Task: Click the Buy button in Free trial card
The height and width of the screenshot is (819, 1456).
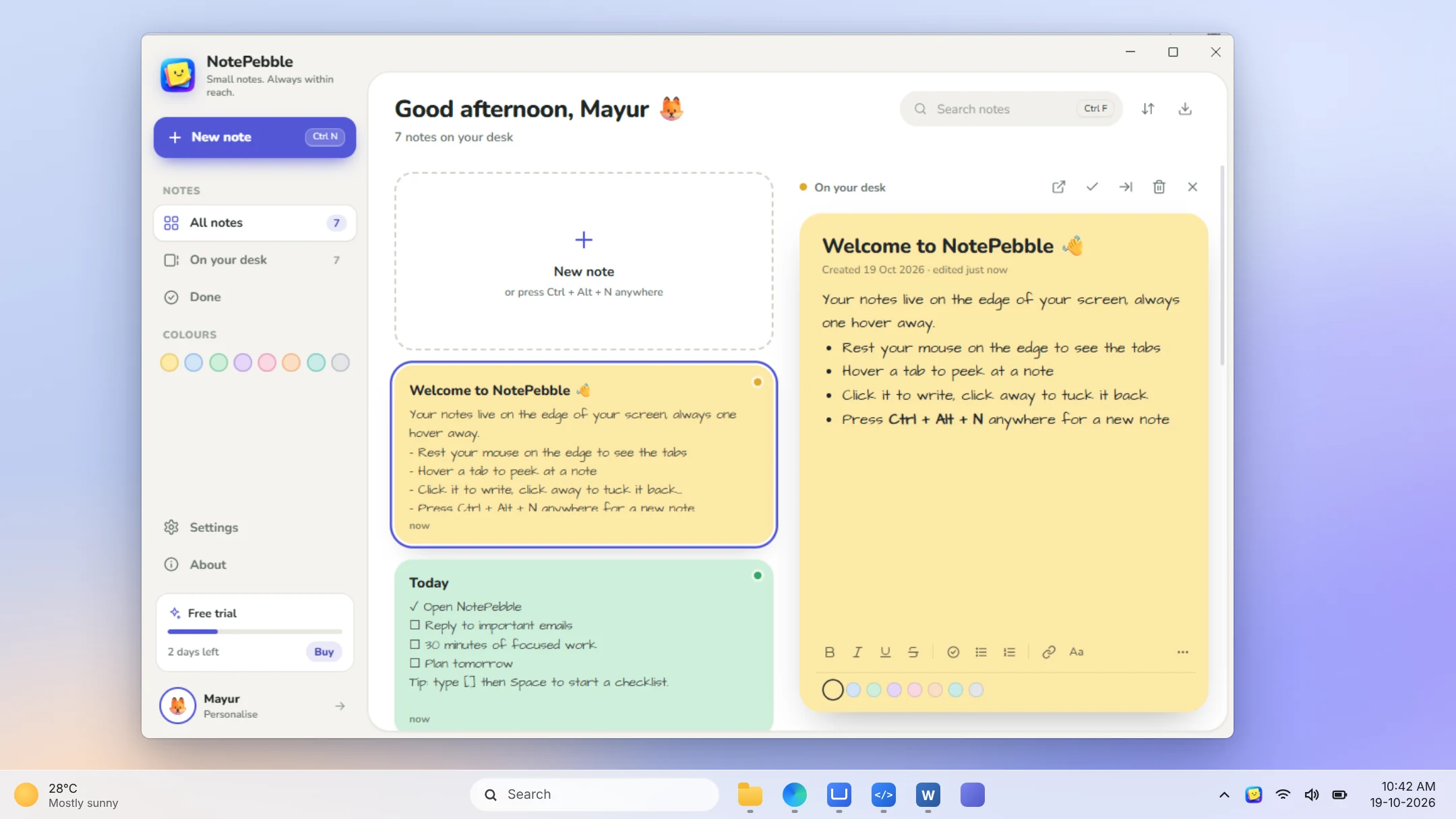Action: tap(324, 652)
